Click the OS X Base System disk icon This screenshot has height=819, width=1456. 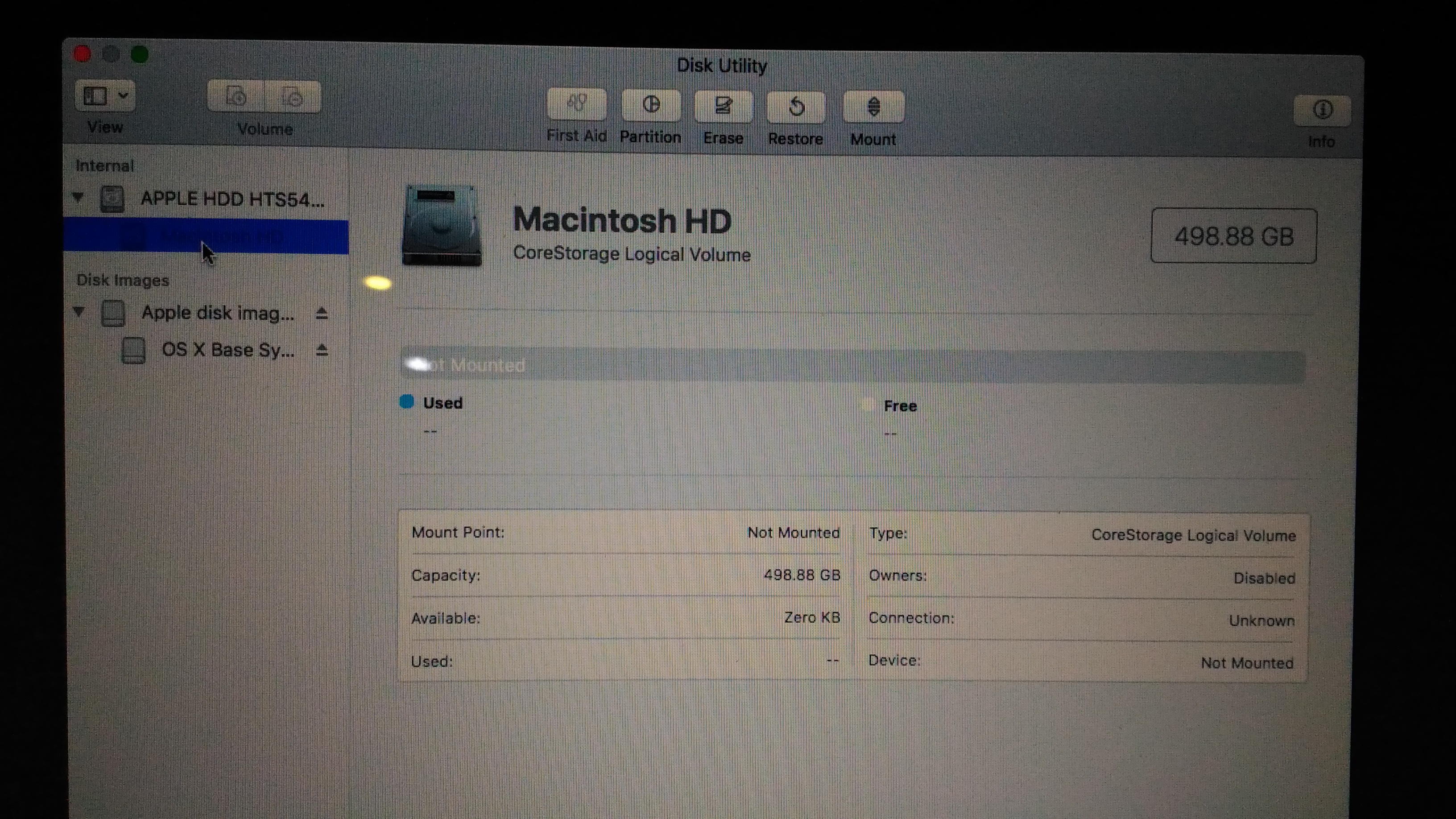pos(134,351)
